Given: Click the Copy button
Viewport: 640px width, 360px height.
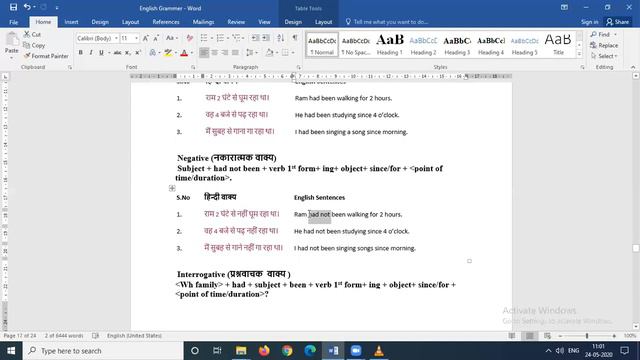Looking at the screenshot, I should 34,45.
